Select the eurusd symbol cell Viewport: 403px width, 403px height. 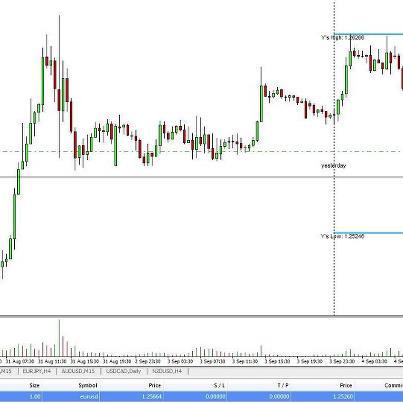pyautogui.click(x=89, y=397)
